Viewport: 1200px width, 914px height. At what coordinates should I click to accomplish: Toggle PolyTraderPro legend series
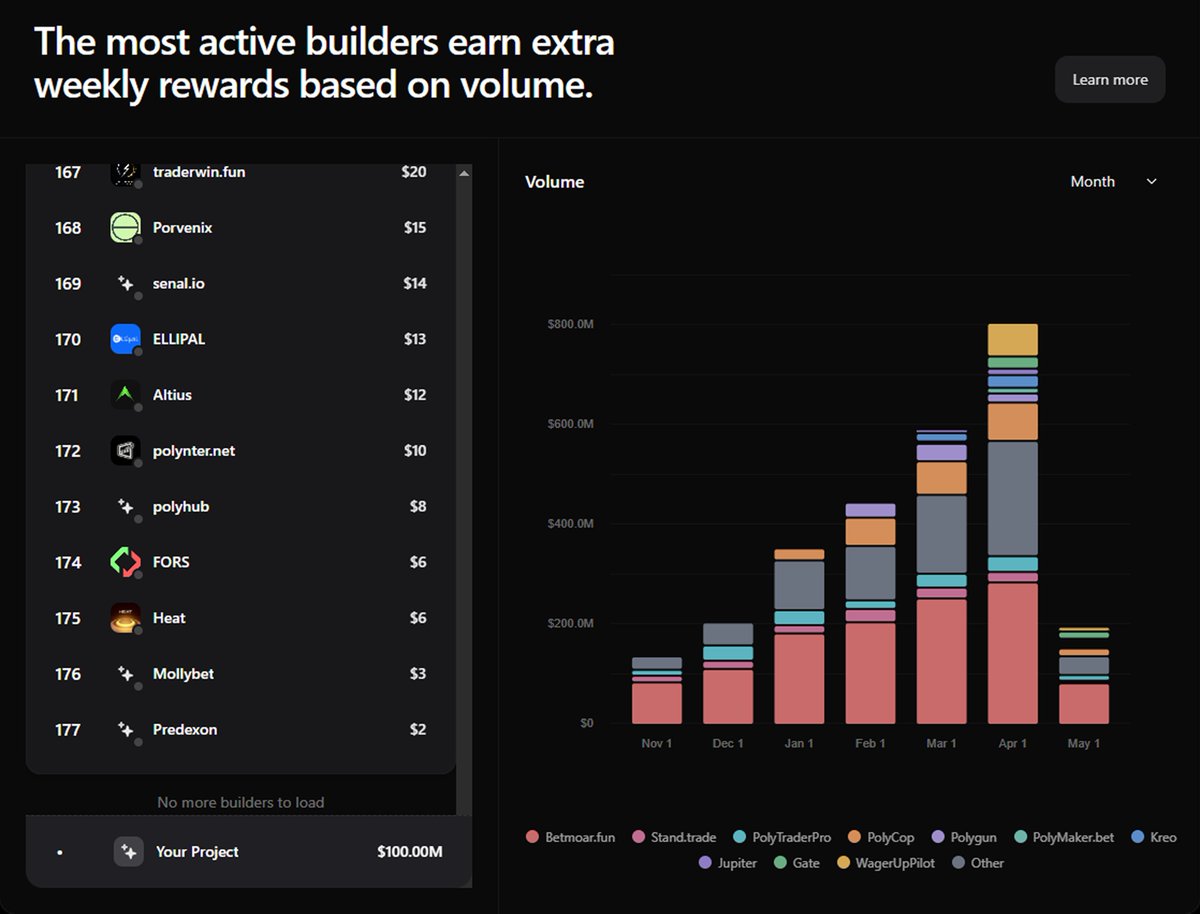coord(782,837)
